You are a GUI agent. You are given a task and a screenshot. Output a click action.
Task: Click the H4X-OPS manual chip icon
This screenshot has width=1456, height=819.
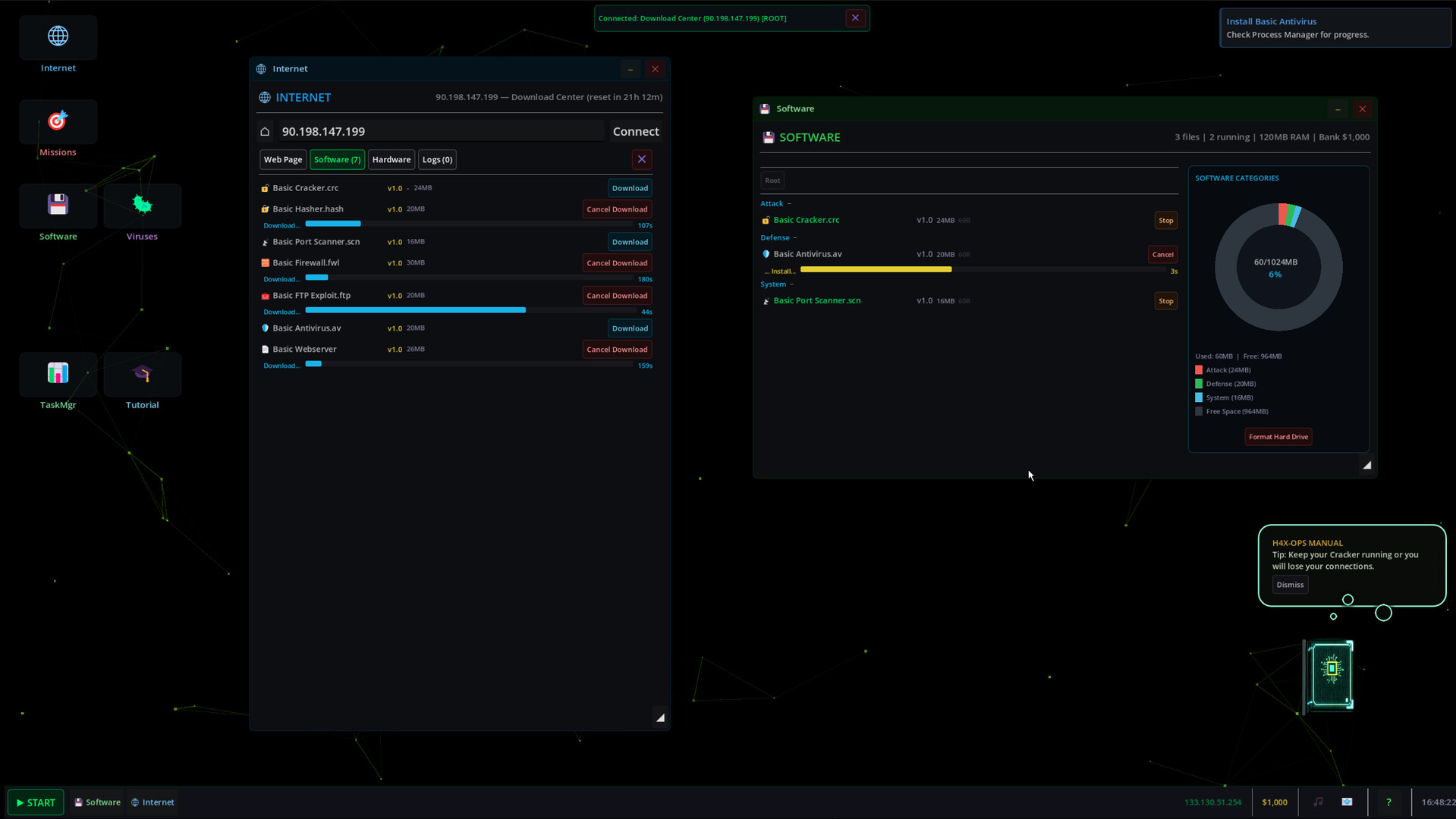coord(1331,673)
